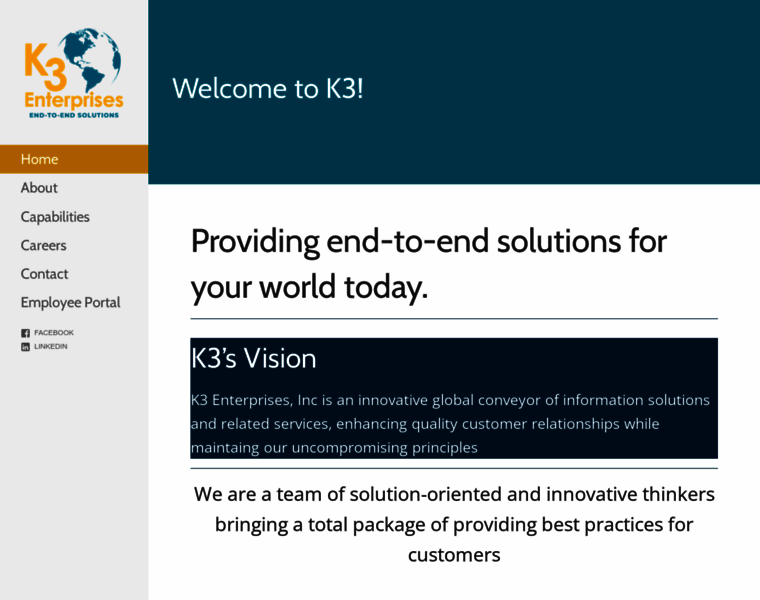Click the Facebook icon in the sidebar
The height and width of the screenshot is (600, 760).
[x=25, y=333]
